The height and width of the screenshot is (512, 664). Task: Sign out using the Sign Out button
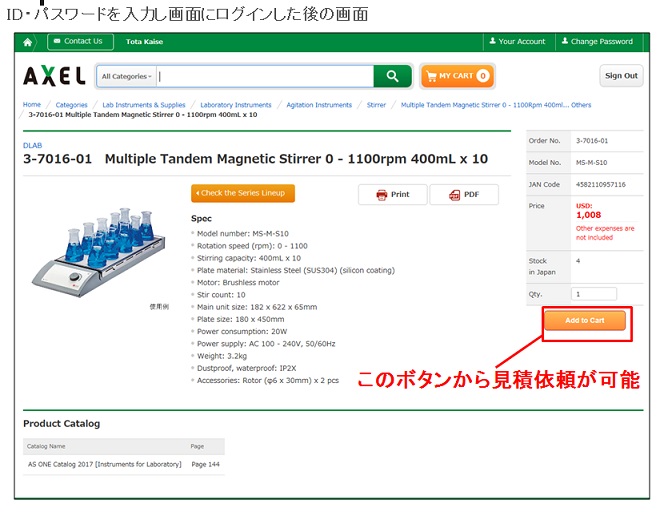point(621,76)
